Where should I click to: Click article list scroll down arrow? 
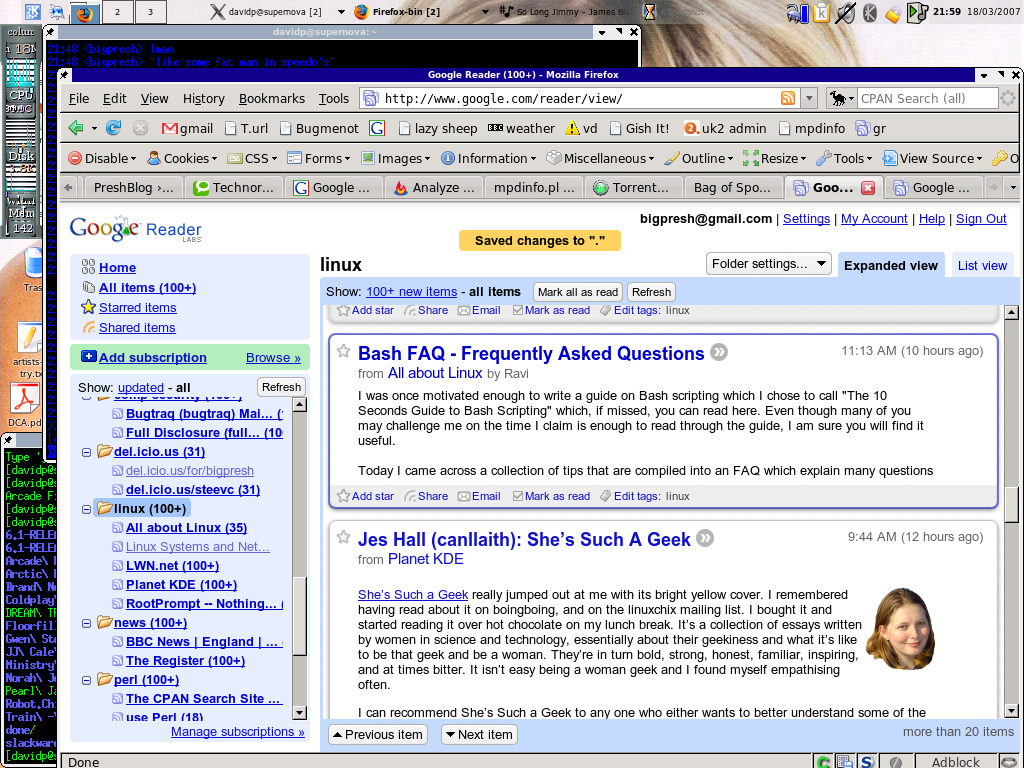pos(1011,711)
